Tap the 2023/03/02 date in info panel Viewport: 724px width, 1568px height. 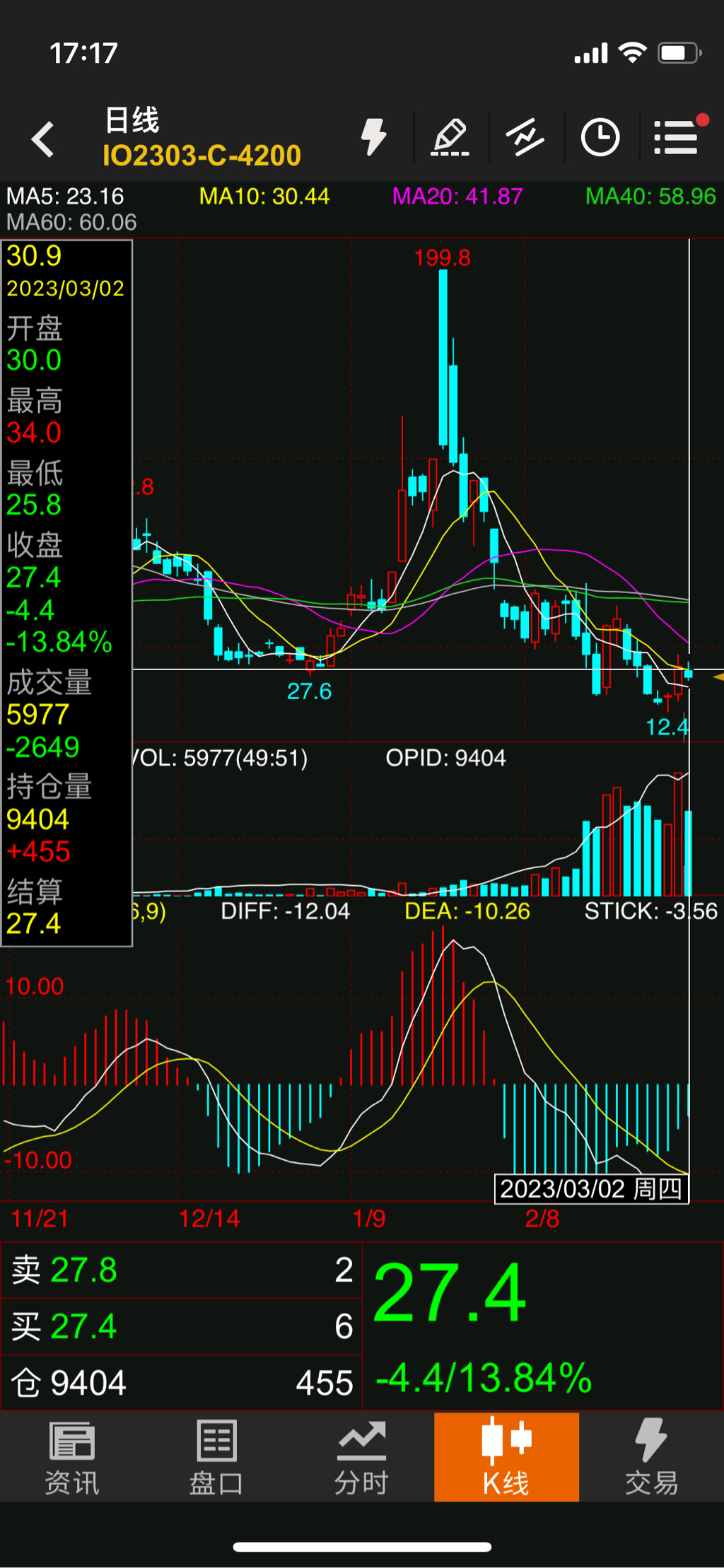pyautogui.click(x=65, y=288)
